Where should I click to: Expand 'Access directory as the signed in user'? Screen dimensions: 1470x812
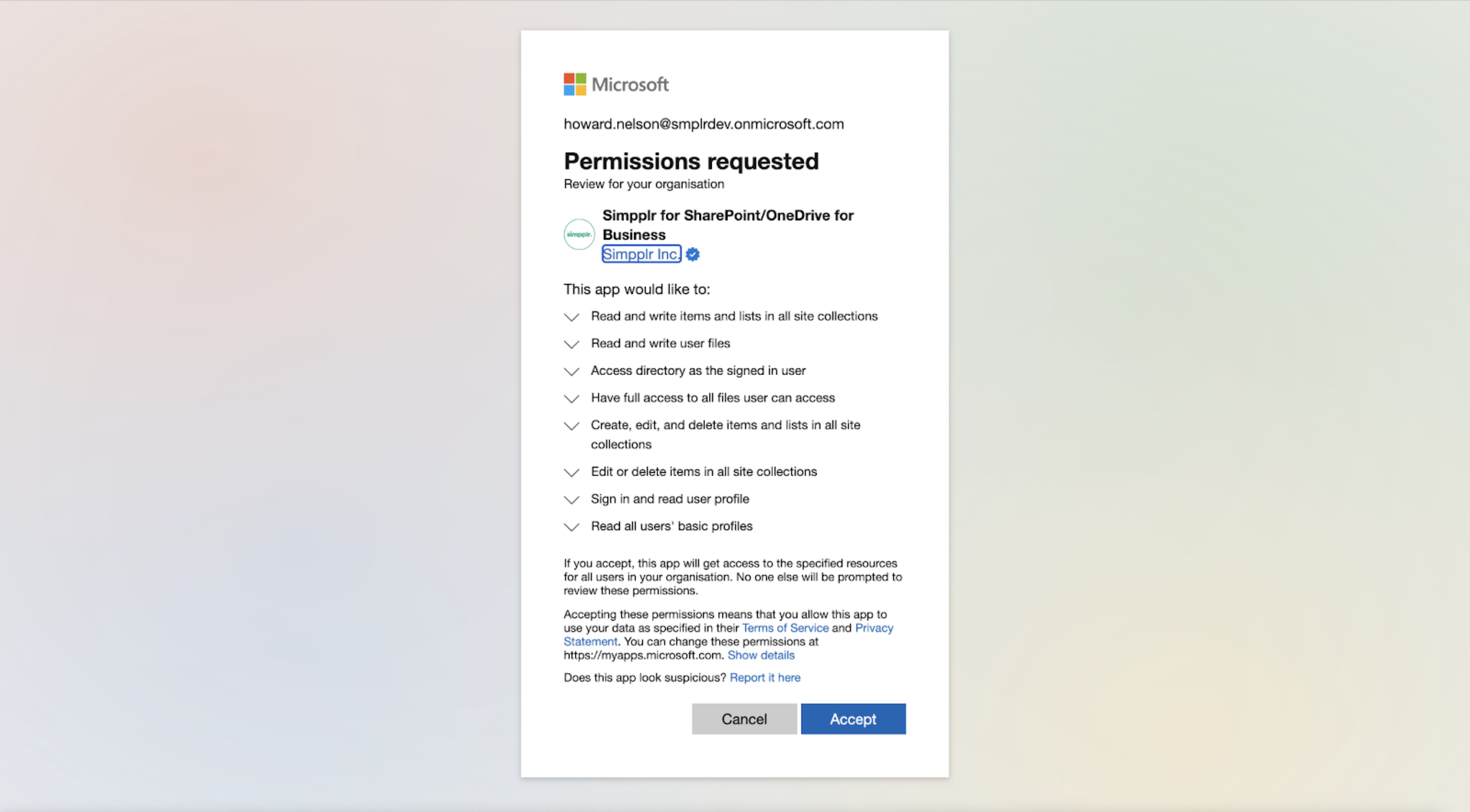click(572, 372)
